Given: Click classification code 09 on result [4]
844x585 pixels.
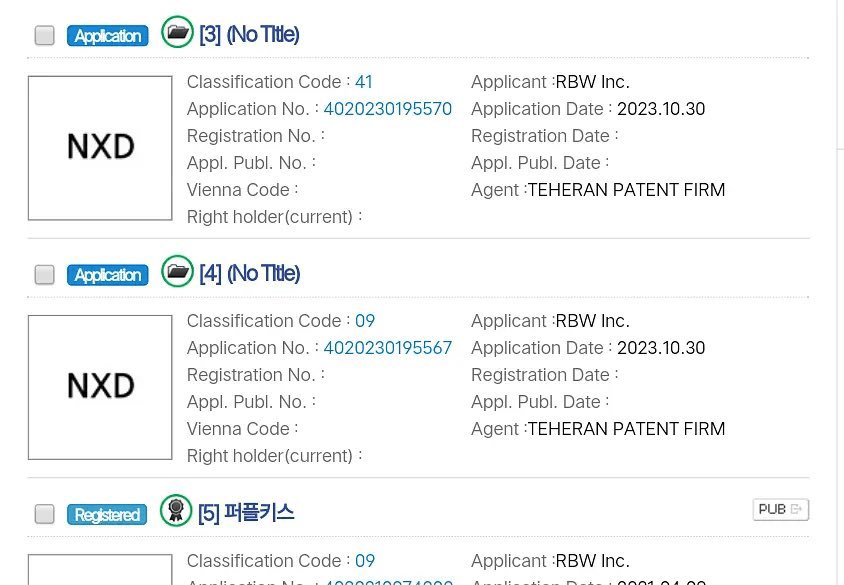Looking at the screenshot, I should [x=365, y=321].
